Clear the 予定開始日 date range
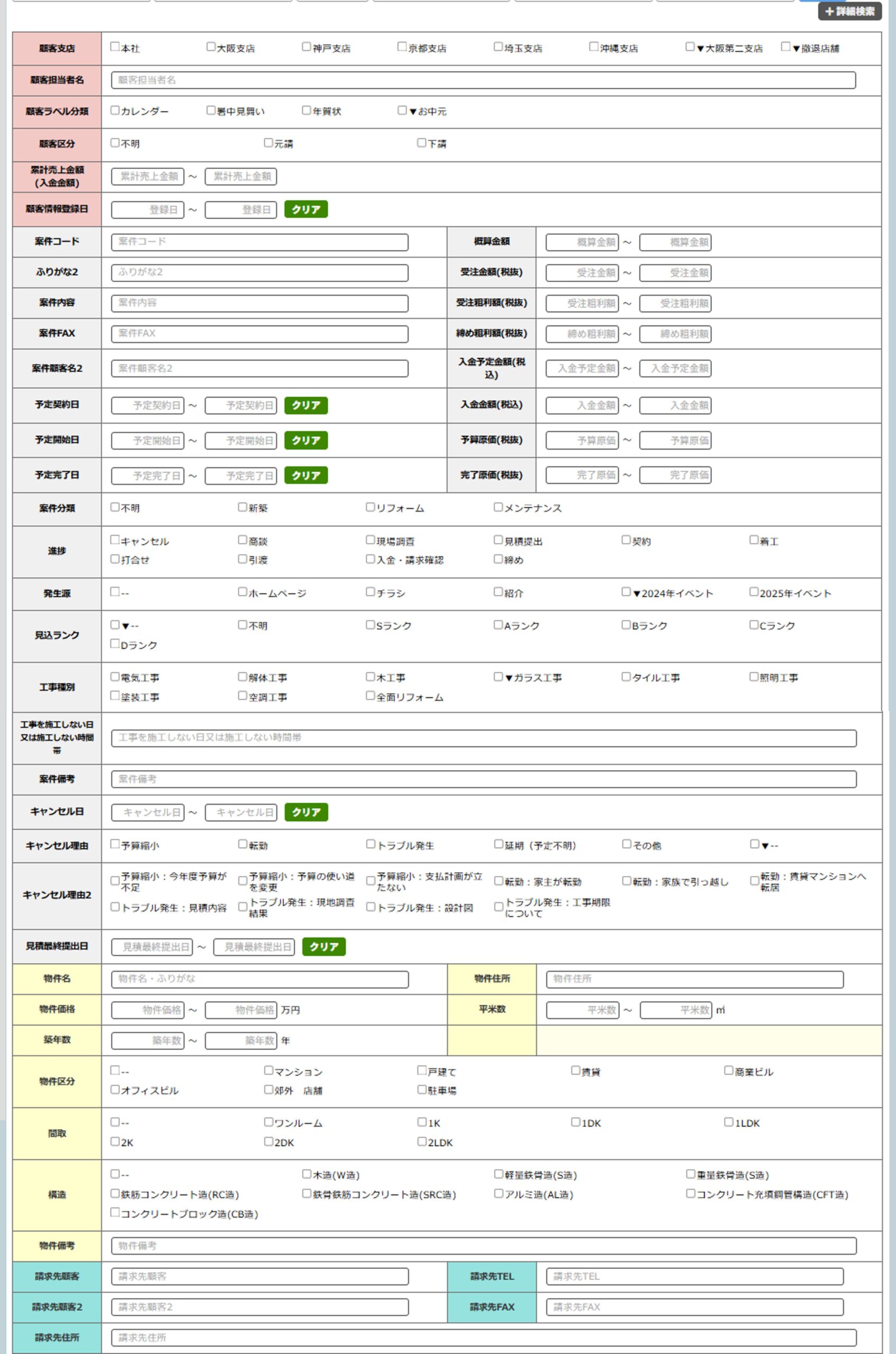 [306, 440]
